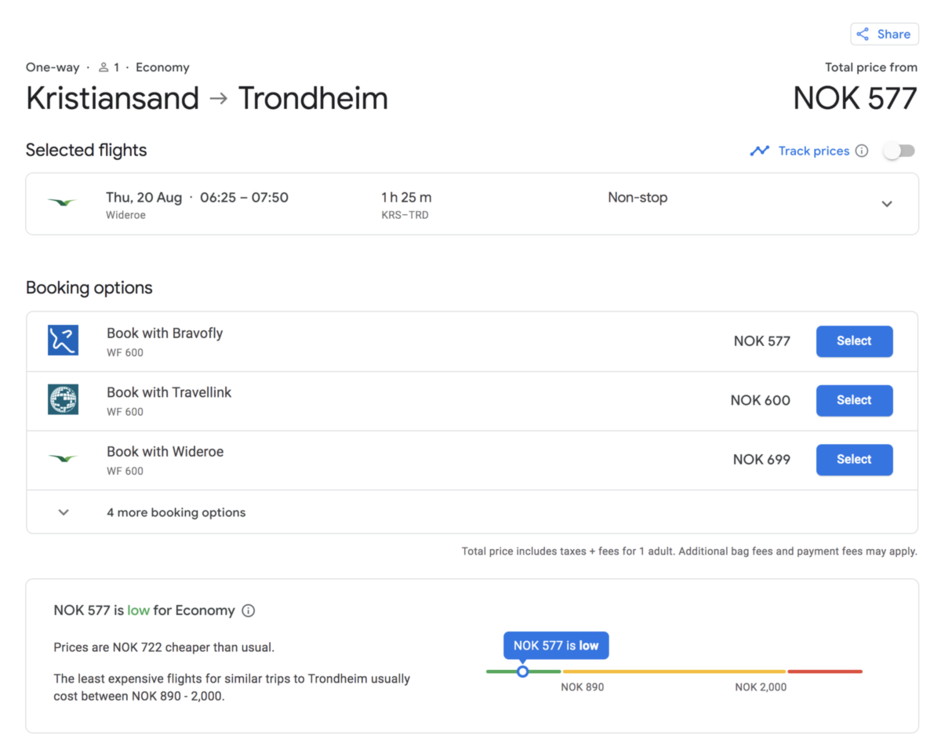Click the Travellink logo icon
This screenshot has width=941, height=750.
(x=63, y=400)
